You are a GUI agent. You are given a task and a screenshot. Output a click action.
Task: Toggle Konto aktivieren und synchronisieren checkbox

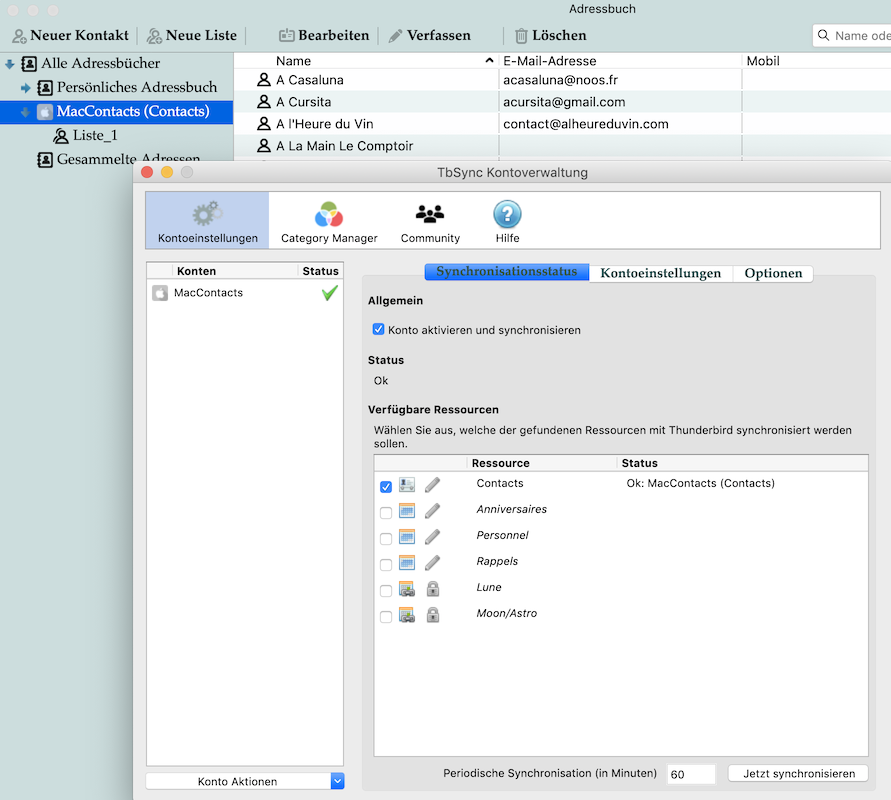(378, 329)
